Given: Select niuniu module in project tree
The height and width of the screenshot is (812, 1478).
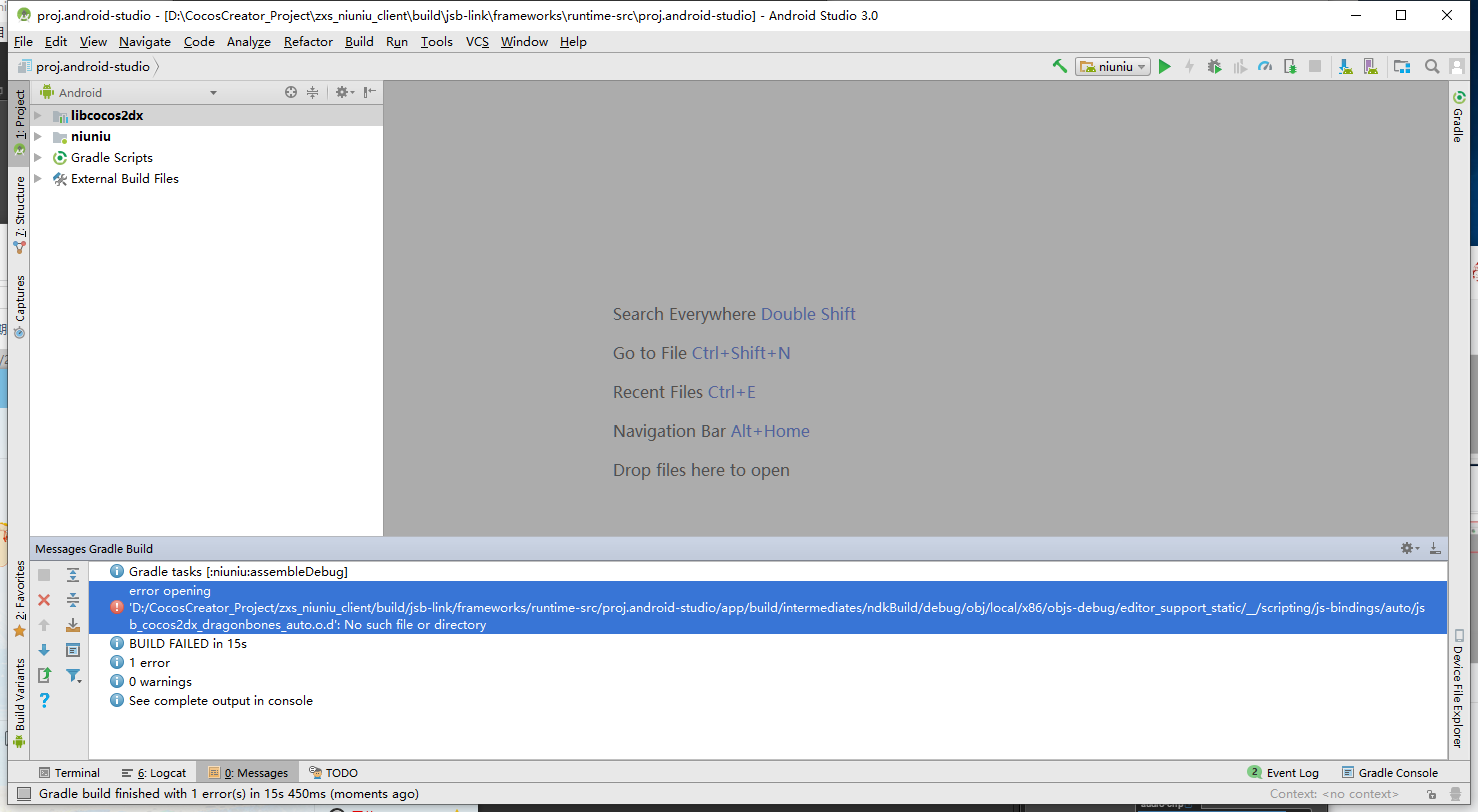Looking at the screenshot, I should click(x=91, y=137).
